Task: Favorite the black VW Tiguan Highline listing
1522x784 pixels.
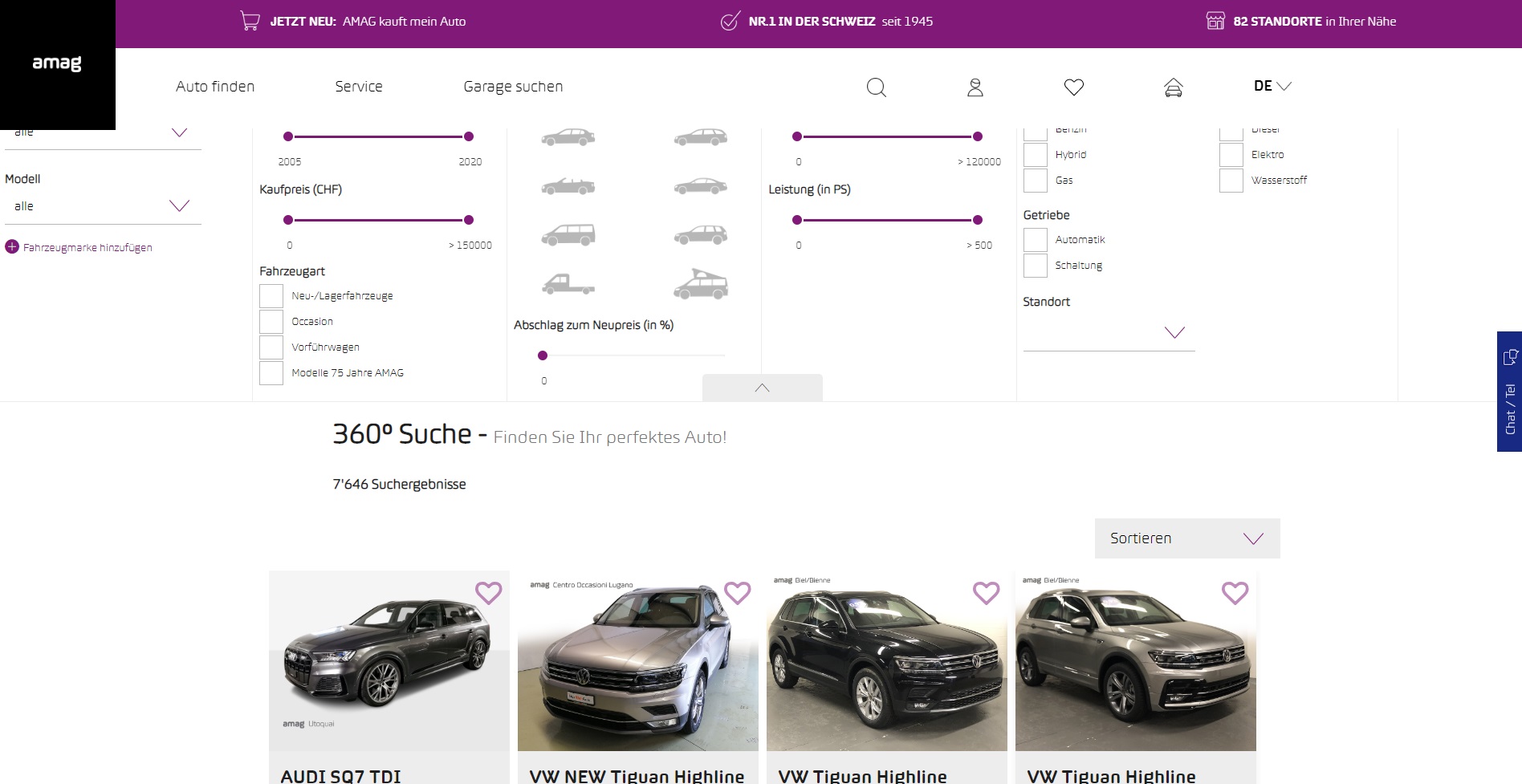Action: click(x=987, y=593)
